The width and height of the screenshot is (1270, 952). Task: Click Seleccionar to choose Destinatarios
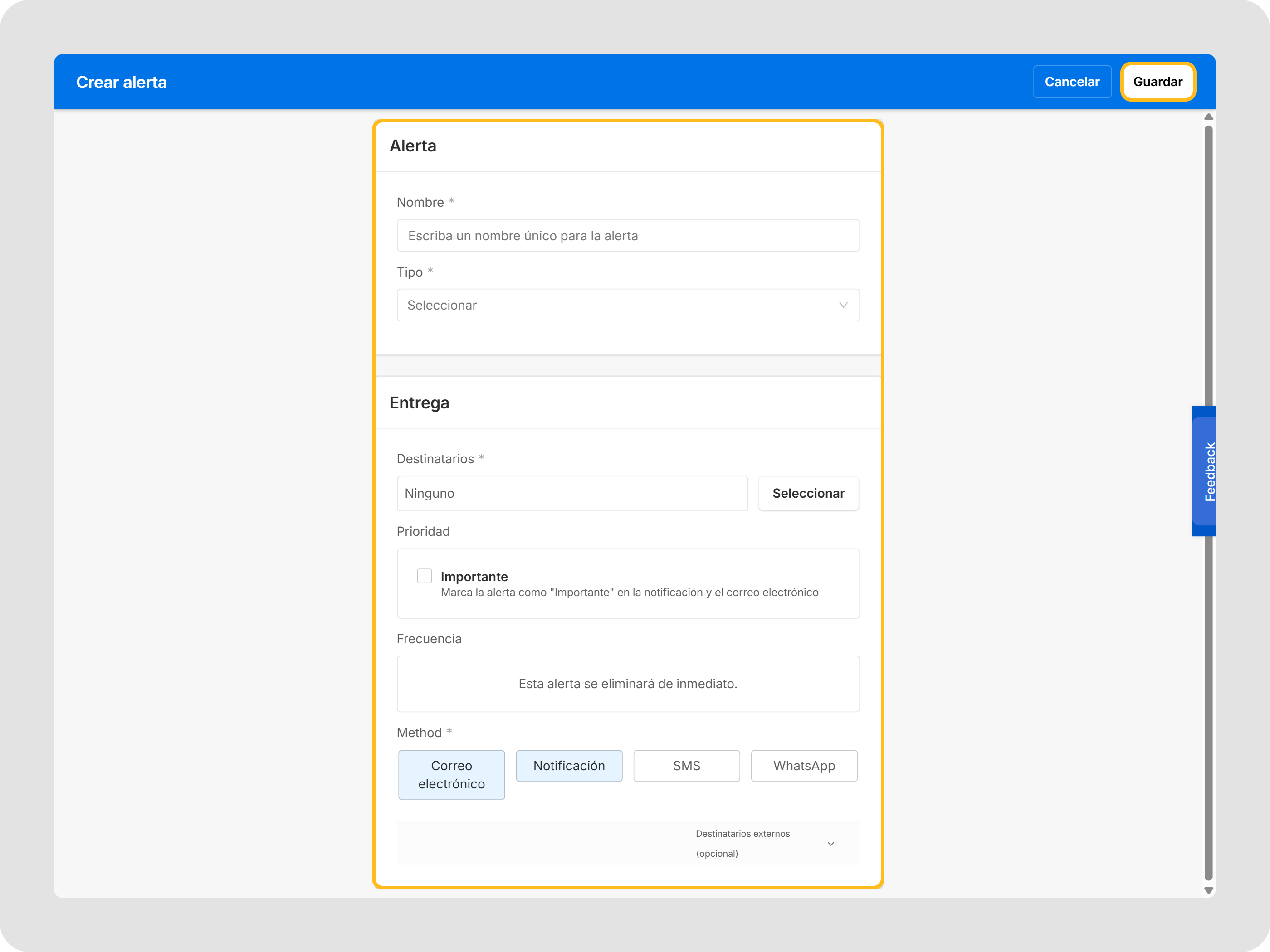point(808,493)
